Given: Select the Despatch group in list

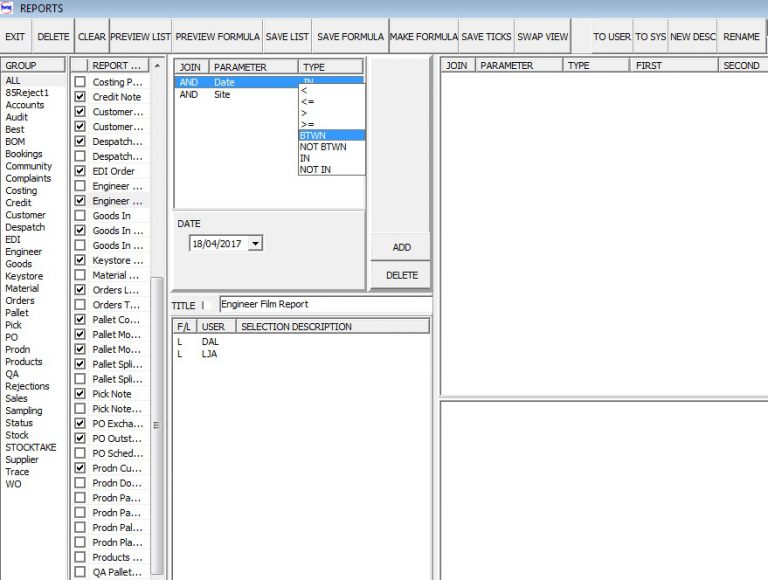Looking at the screenshot, I should (x=25, y=227).
